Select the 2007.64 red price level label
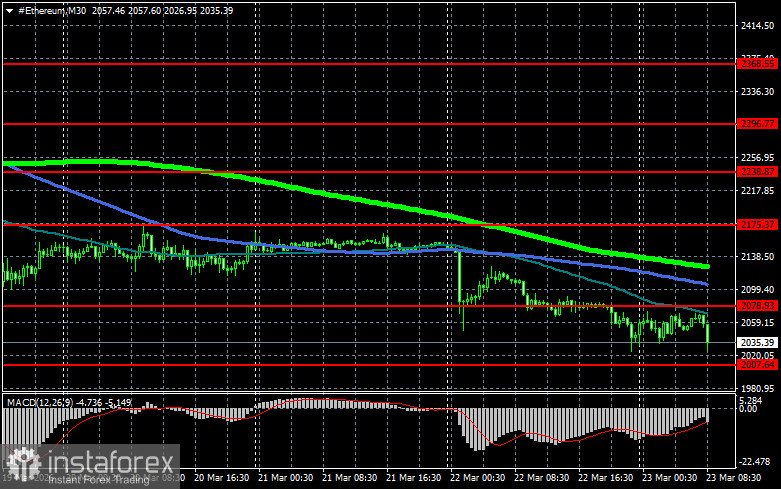The width and height of the screenshot is (781, 489). pyautogui.click(x=758, y=365)
